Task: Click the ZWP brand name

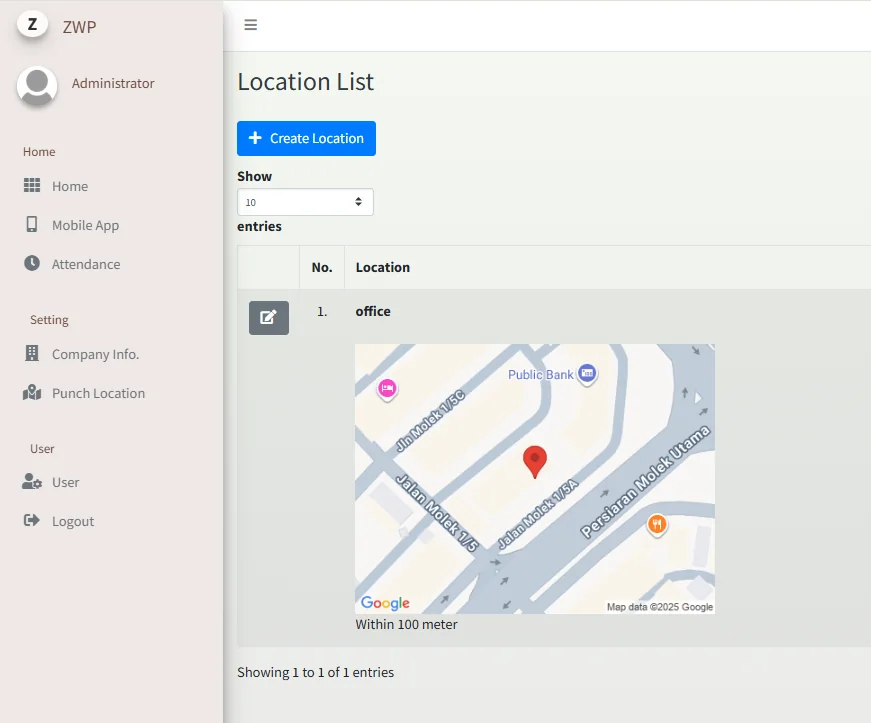Action: point(79,27)
